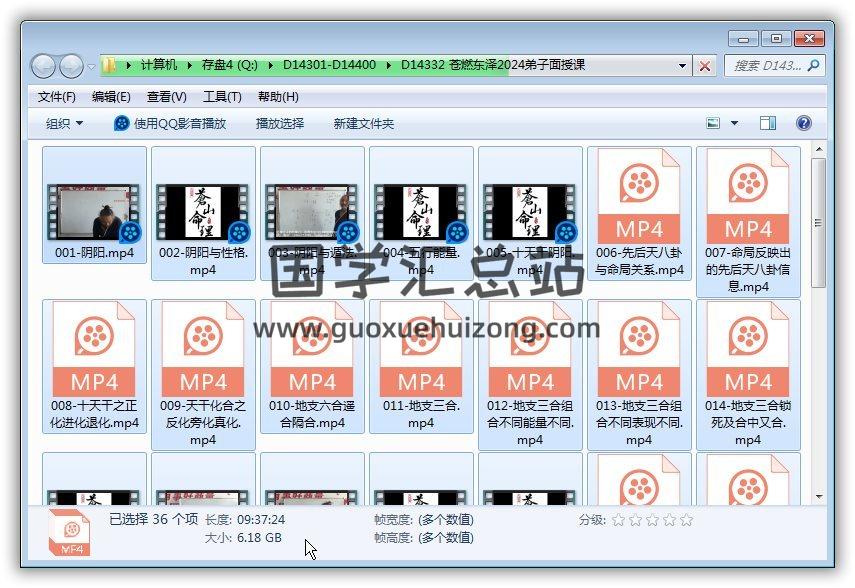Click the folder icon in address bar

click(x=109, y=65)
